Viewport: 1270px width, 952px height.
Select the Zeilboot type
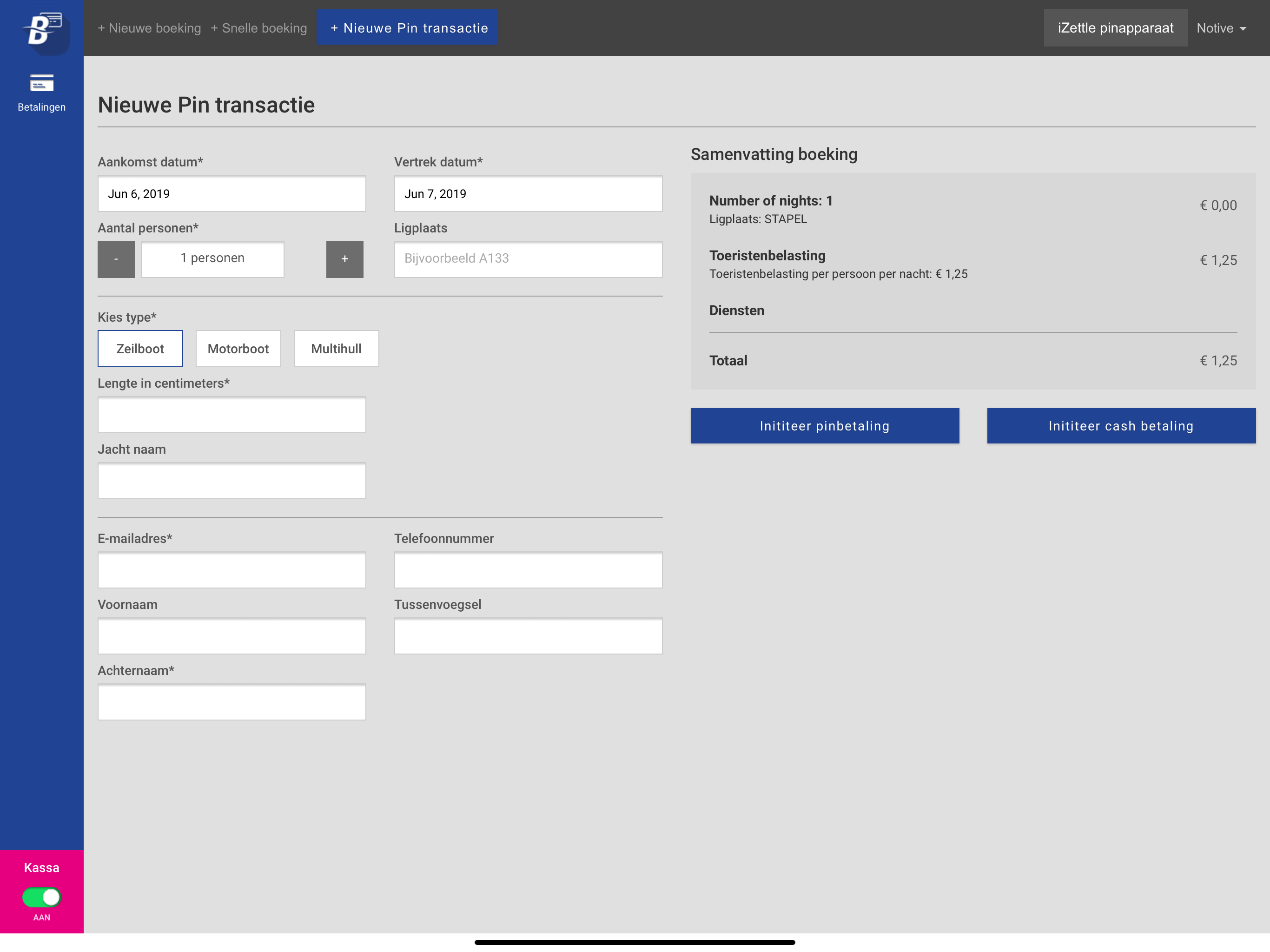pos(140,349)
